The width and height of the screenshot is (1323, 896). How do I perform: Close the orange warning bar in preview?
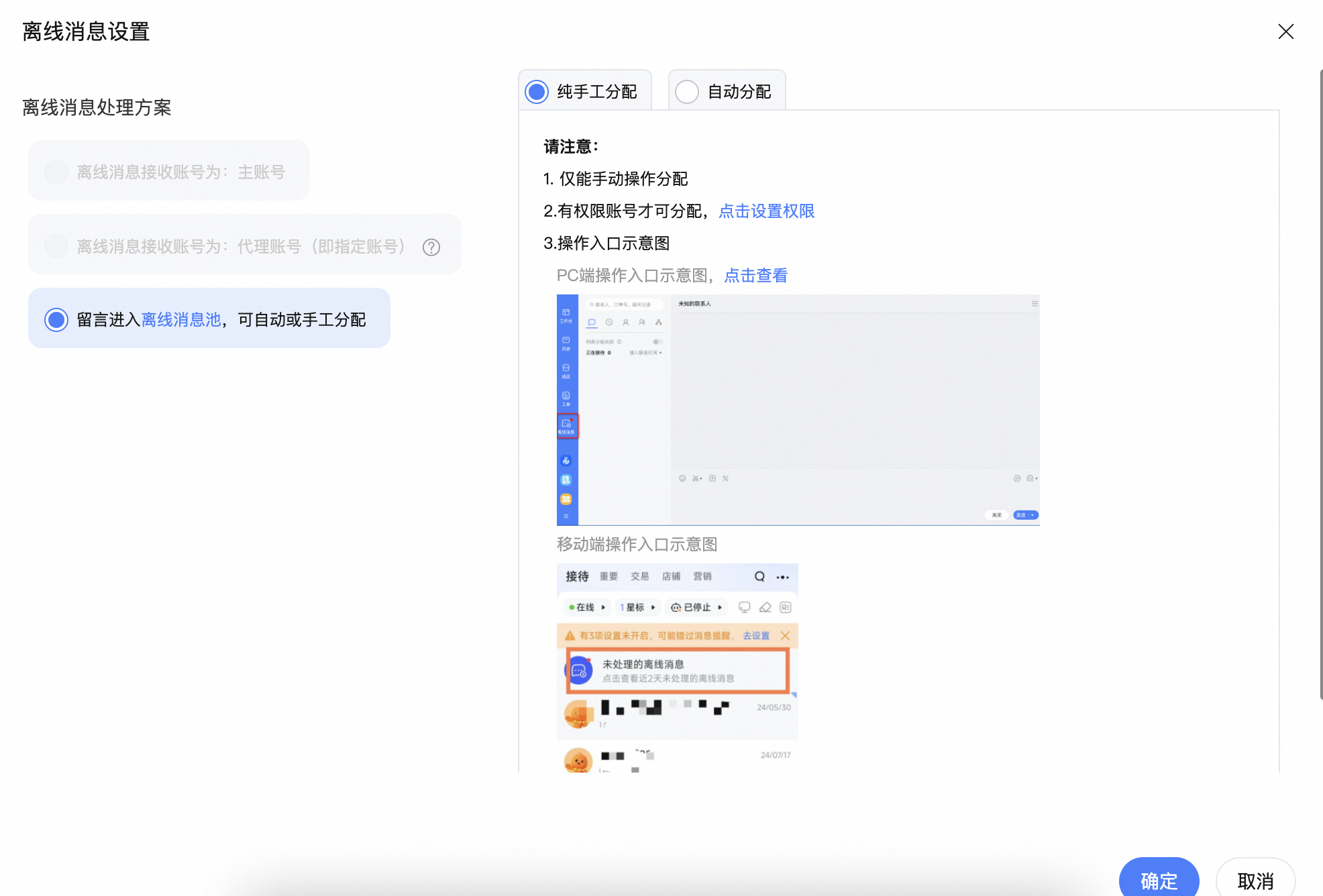coord(785,636)
